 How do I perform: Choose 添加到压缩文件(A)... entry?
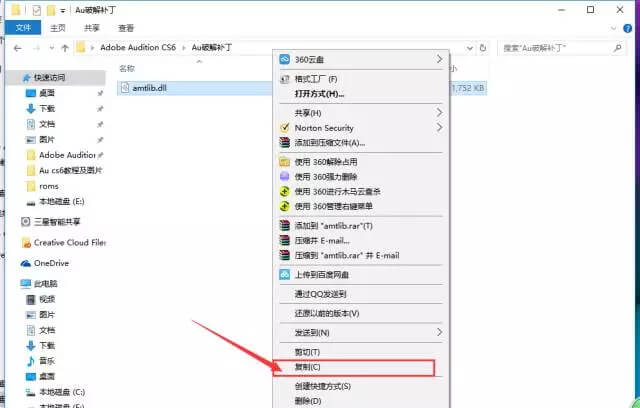tap(361, 143)
